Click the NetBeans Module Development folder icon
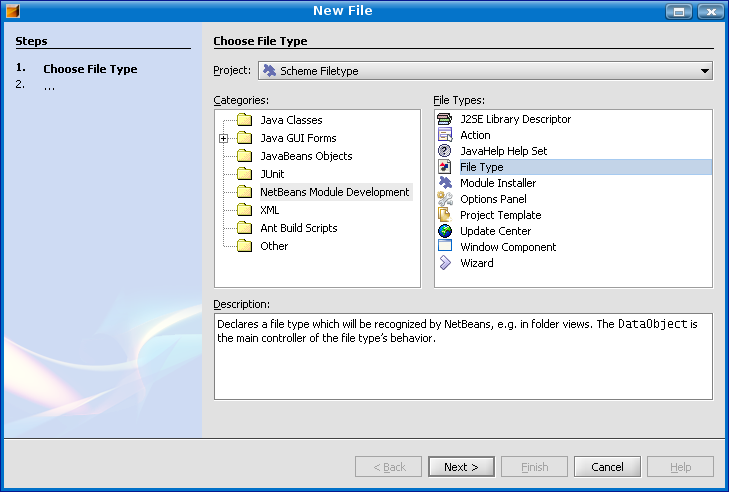729x492 pixels. (x=245, y=192)
